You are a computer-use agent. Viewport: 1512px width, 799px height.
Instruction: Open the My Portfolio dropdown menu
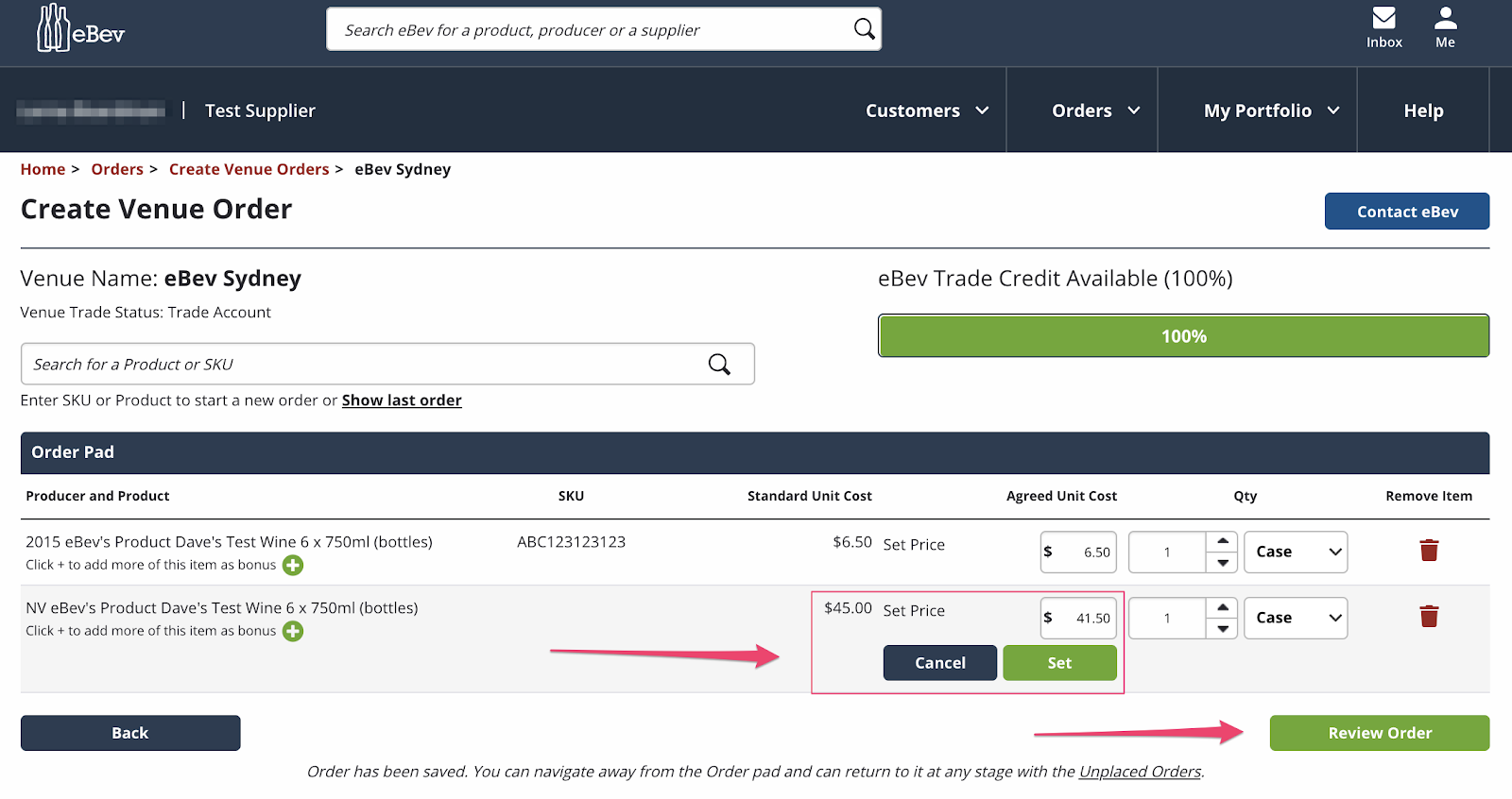point(1272,110)
